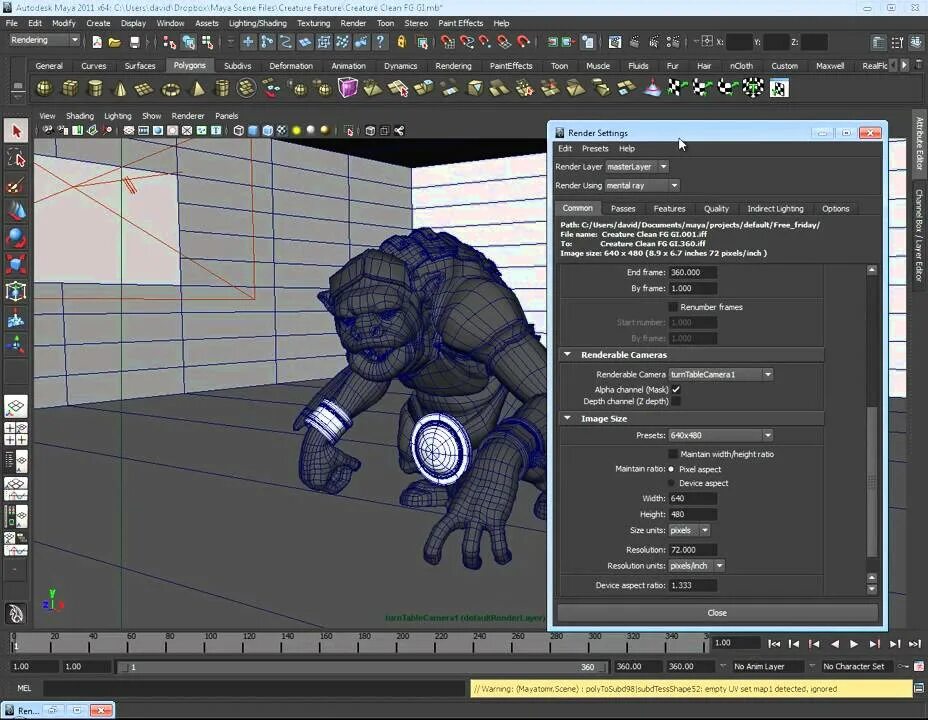The width and height of the screenshot is (928, 720).
Task: Create polygon cube from shelf
Action: pos(70,89)
